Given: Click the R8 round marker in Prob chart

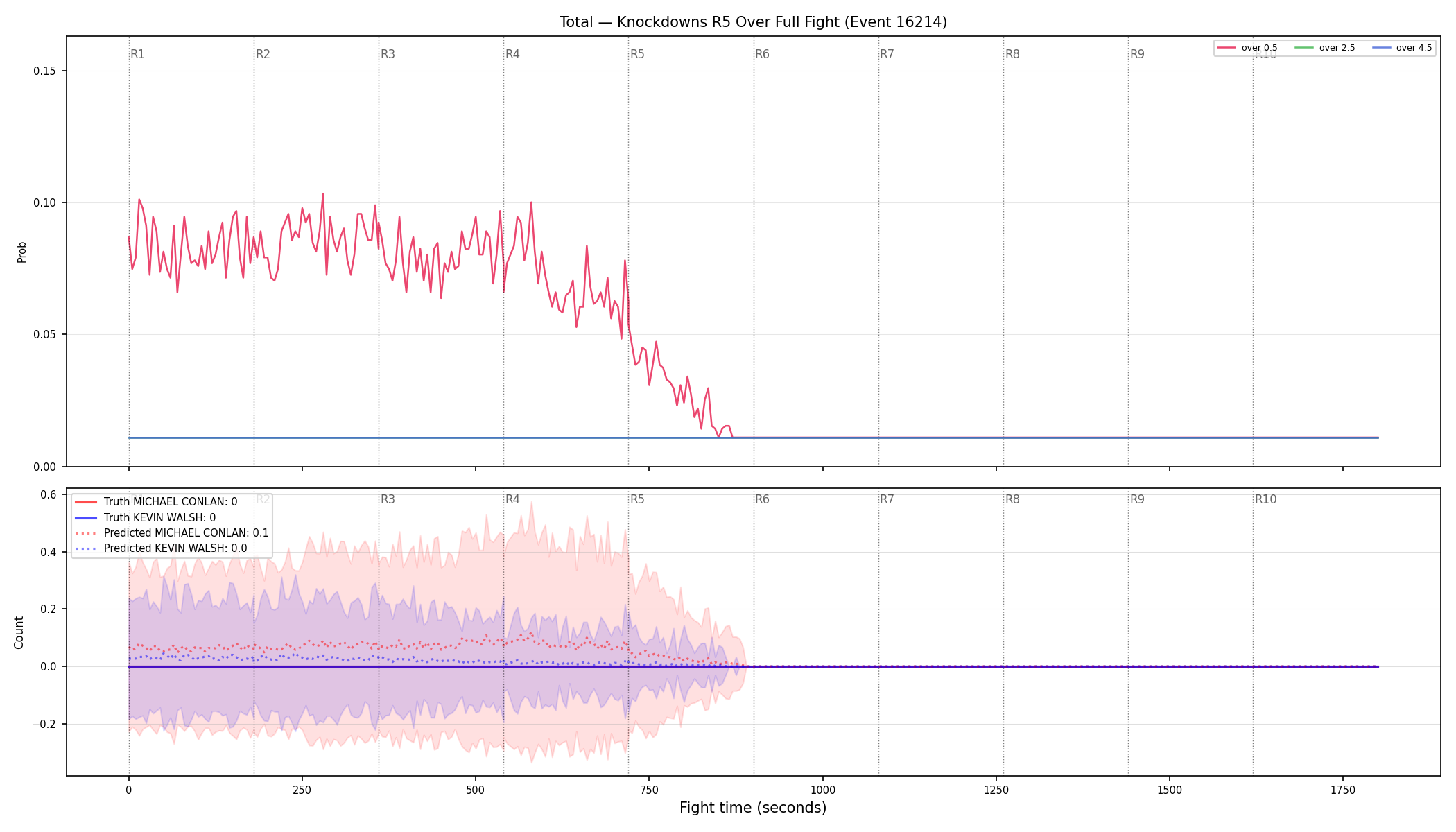Looking at the screenshot, I should [1012, 54].
